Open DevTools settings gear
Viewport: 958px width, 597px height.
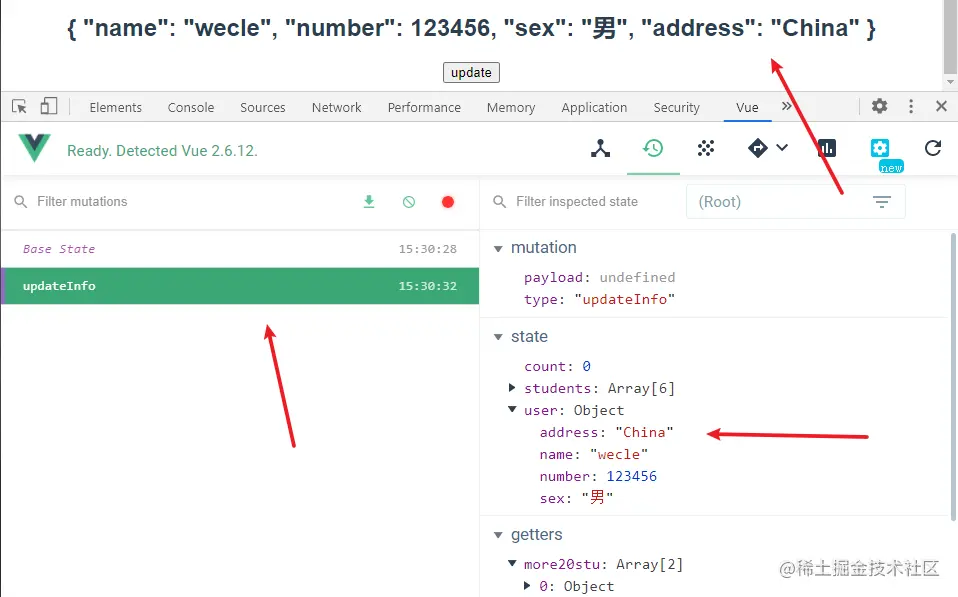point(879,106)
